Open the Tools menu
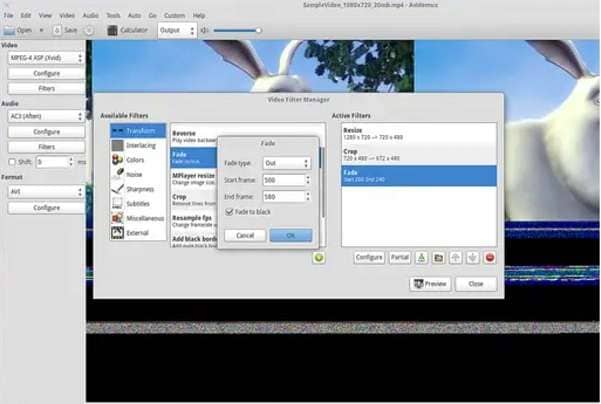 tap(113, 15)
